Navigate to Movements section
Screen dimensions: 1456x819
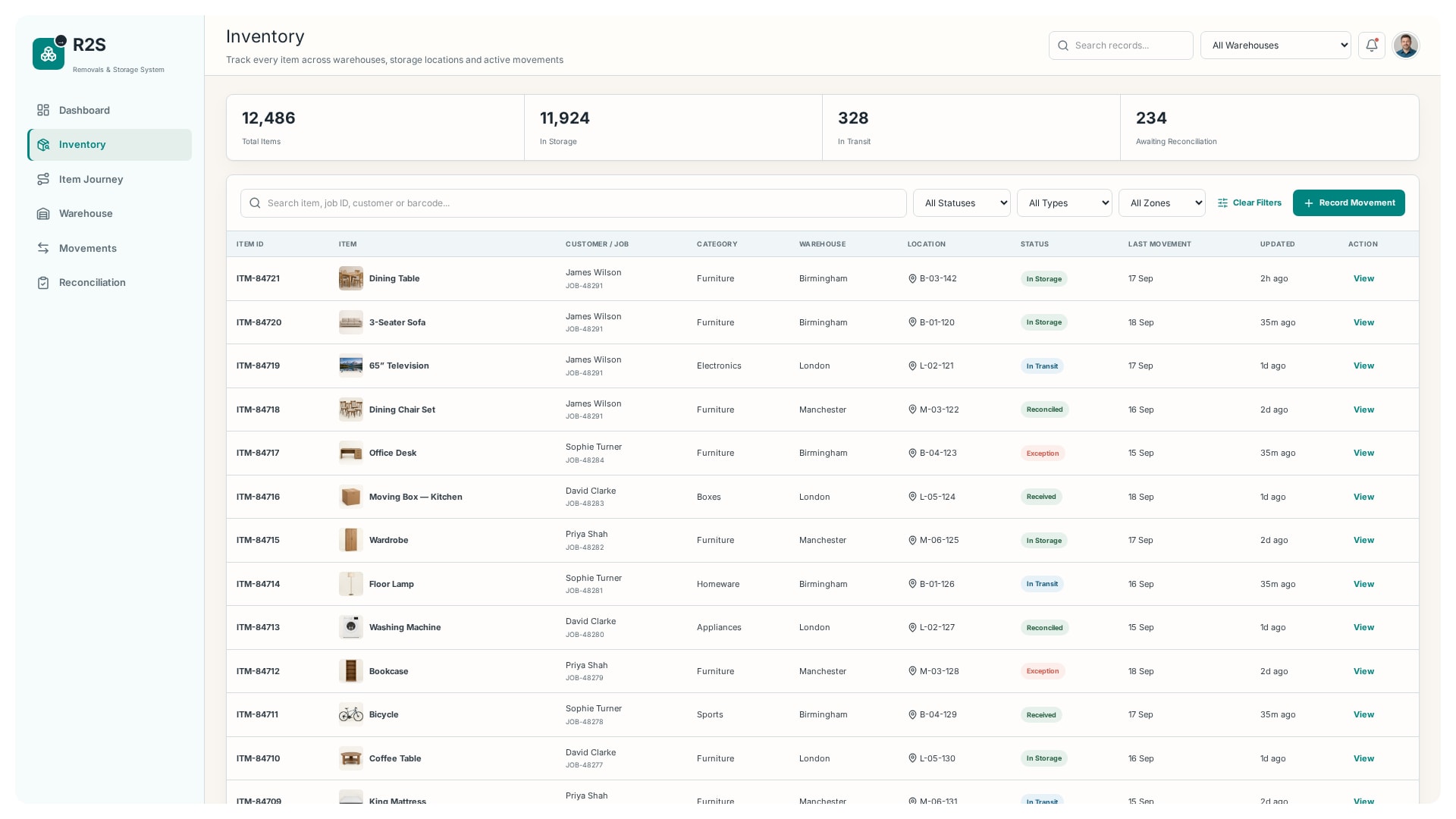click(109, 248)
